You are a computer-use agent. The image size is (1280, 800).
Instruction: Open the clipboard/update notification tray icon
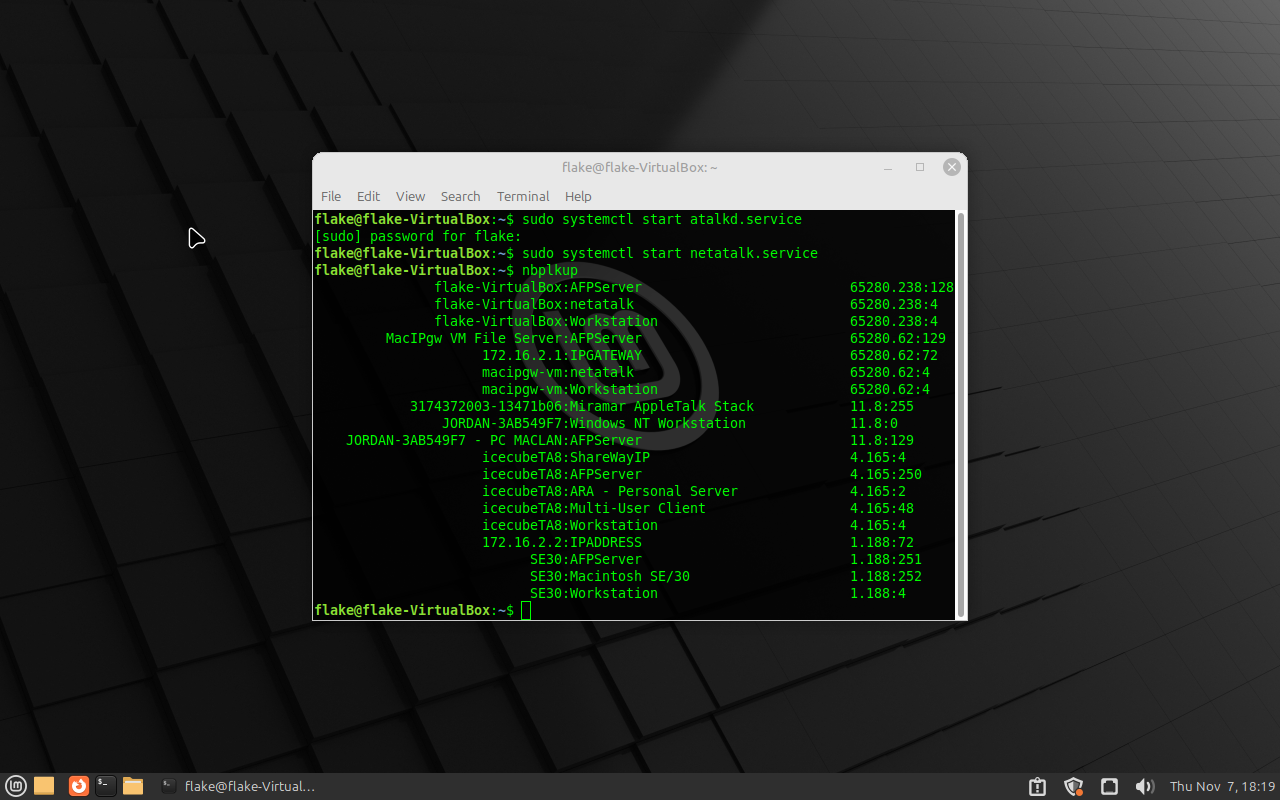click(1037, 786)
